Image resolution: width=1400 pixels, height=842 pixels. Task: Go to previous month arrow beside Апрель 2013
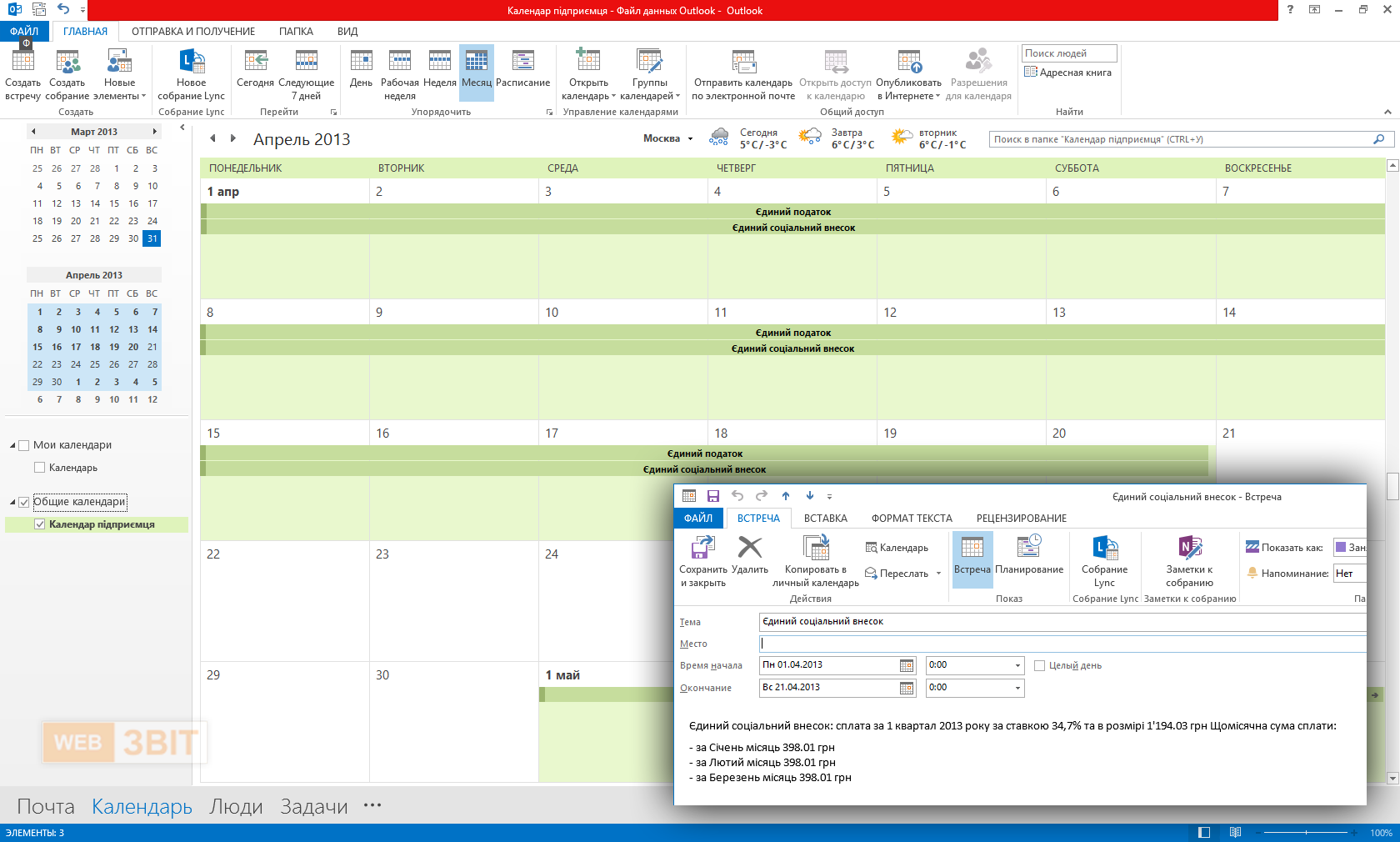click(213, 138)
